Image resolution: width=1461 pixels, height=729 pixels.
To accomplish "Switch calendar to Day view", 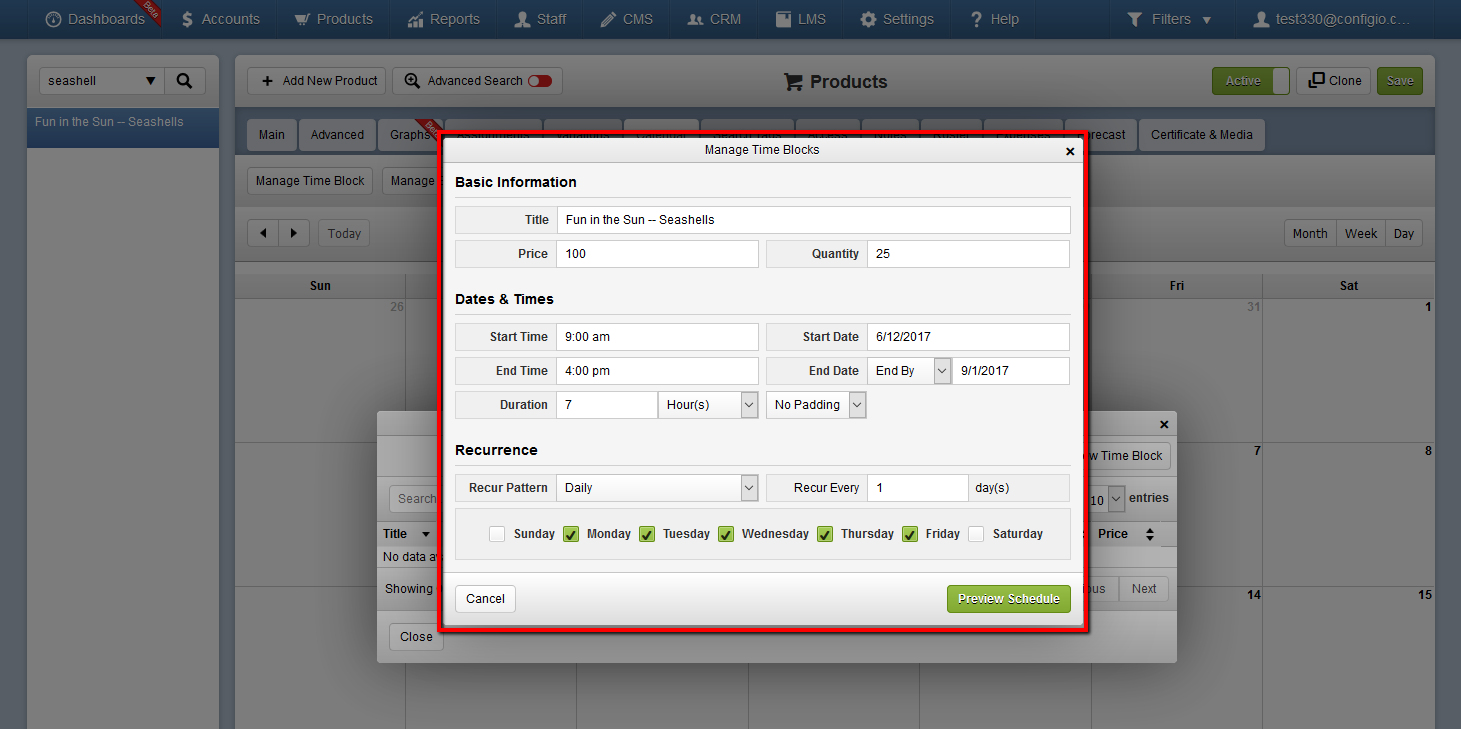I will (x=1404, y=233).
